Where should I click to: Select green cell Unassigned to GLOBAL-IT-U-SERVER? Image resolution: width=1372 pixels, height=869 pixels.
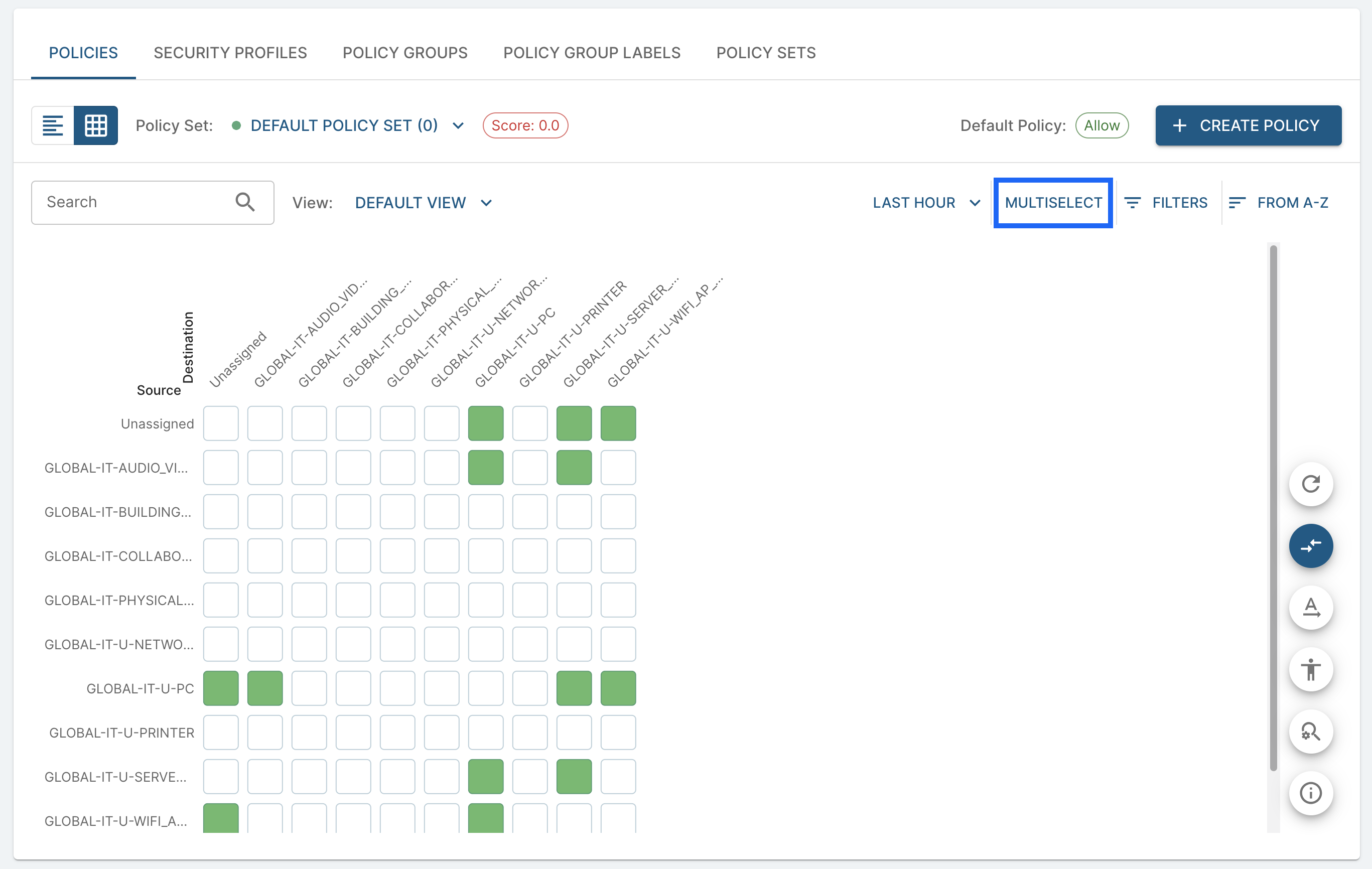(574, 423)
